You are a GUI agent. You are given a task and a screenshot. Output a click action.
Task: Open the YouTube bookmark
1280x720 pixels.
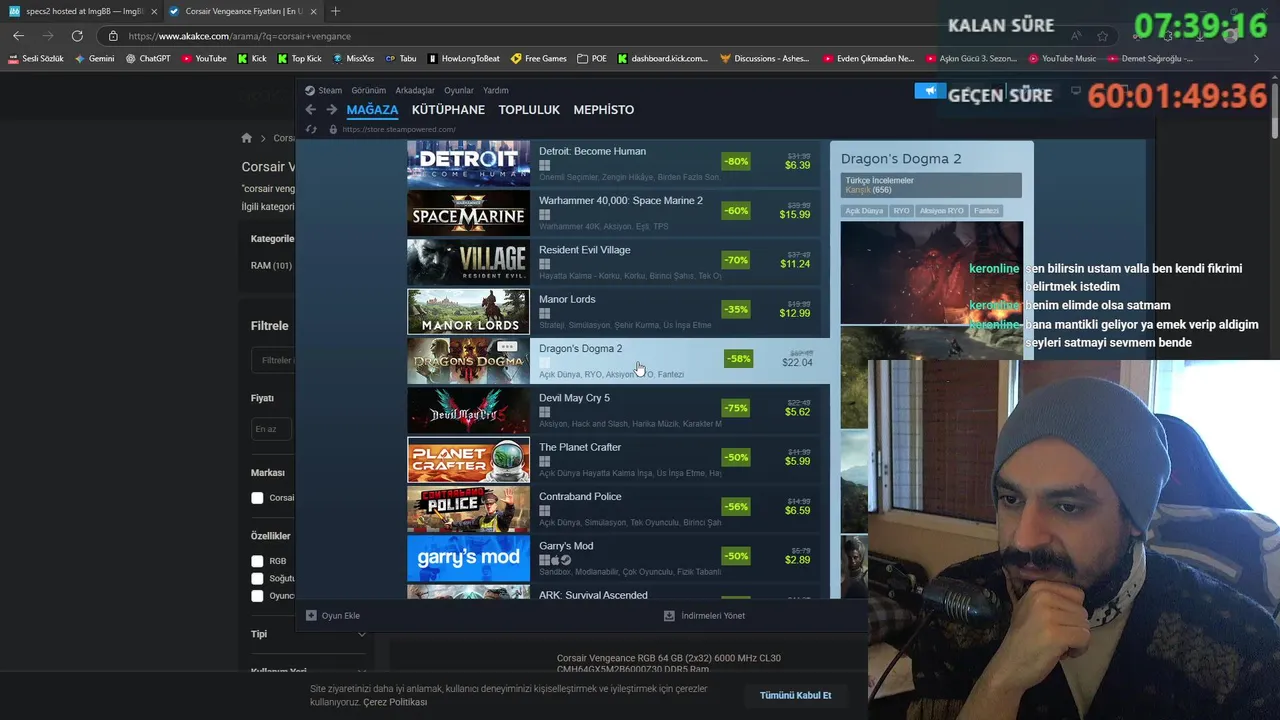(204, 59)
